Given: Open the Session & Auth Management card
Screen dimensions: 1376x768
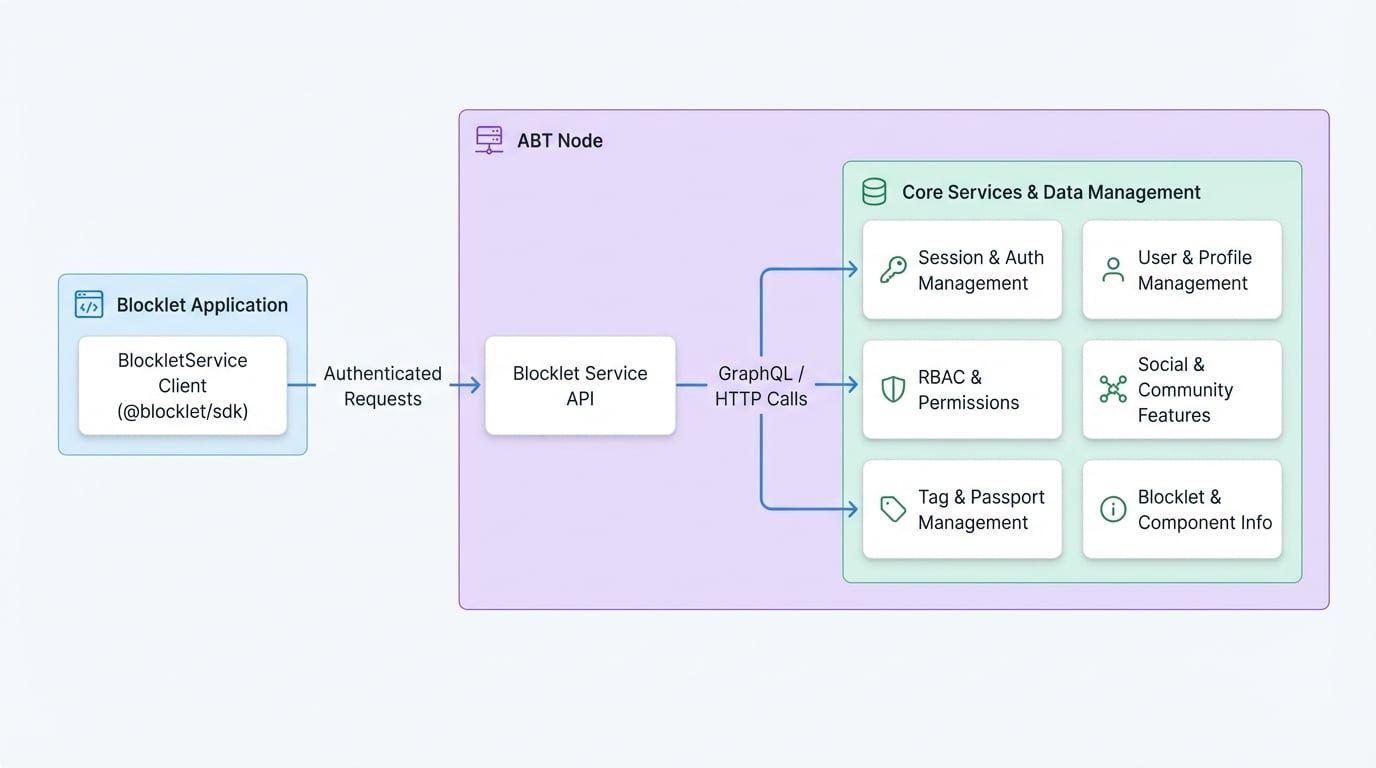Looking at the screenshot, I should point(962,270).
